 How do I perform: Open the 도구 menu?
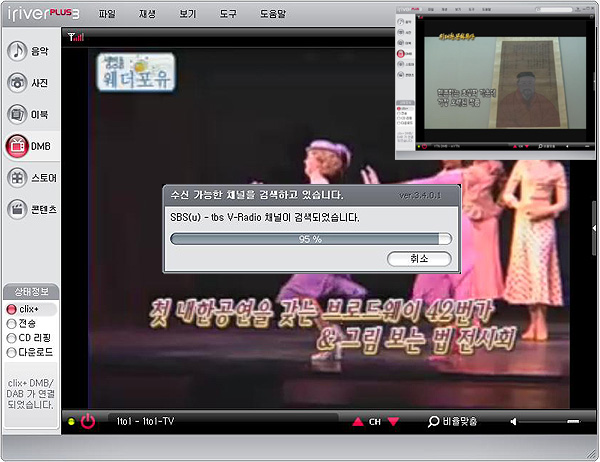228,14
